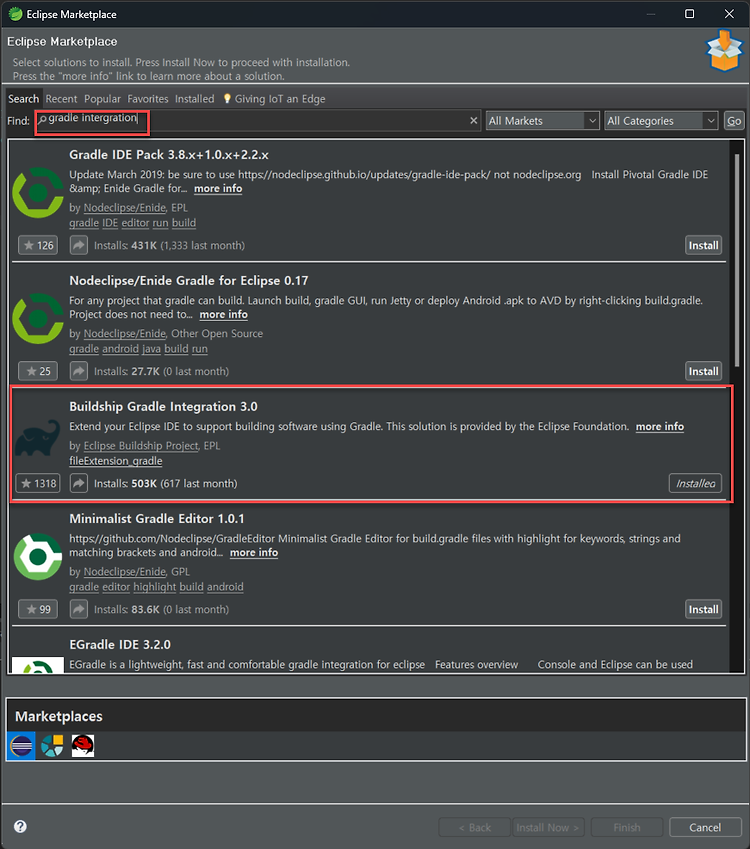
Task: Open the All Markets dropdown
Action: point(542,120)
